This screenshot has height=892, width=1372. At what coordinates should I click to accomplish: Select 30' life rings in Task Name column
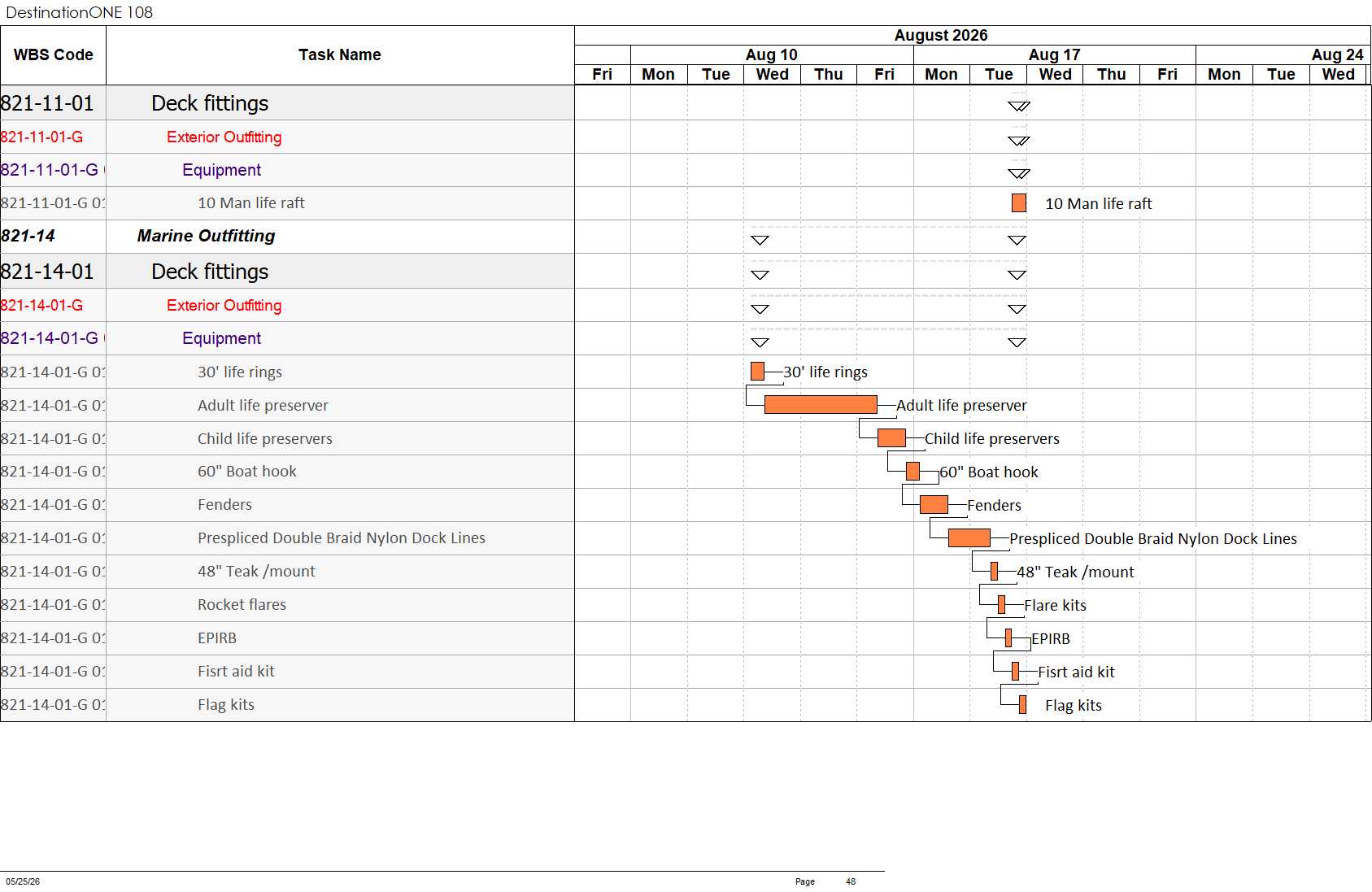[x=240, y=372]
